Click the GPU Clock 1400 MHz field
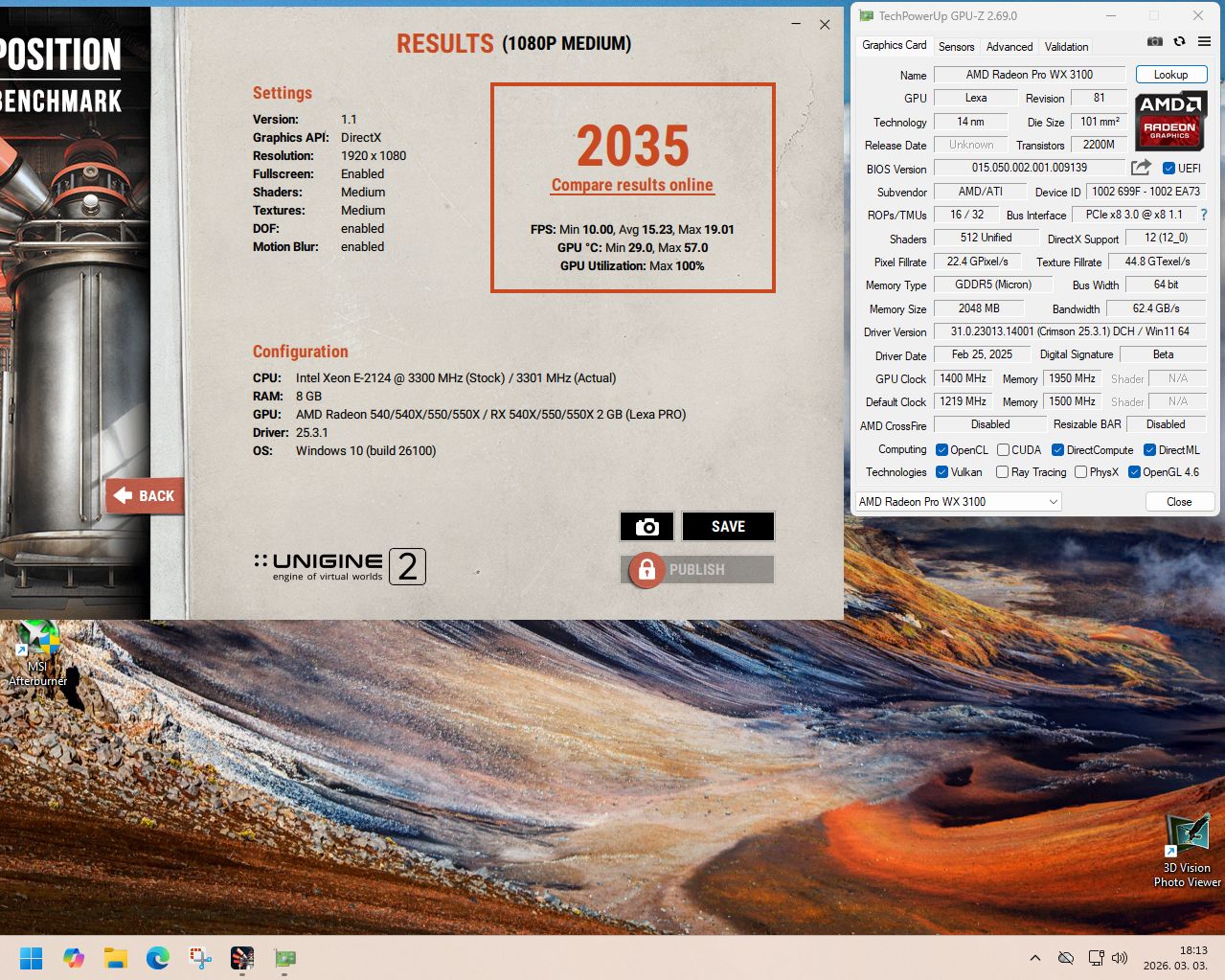1225x980 pixels. [963, 378]
